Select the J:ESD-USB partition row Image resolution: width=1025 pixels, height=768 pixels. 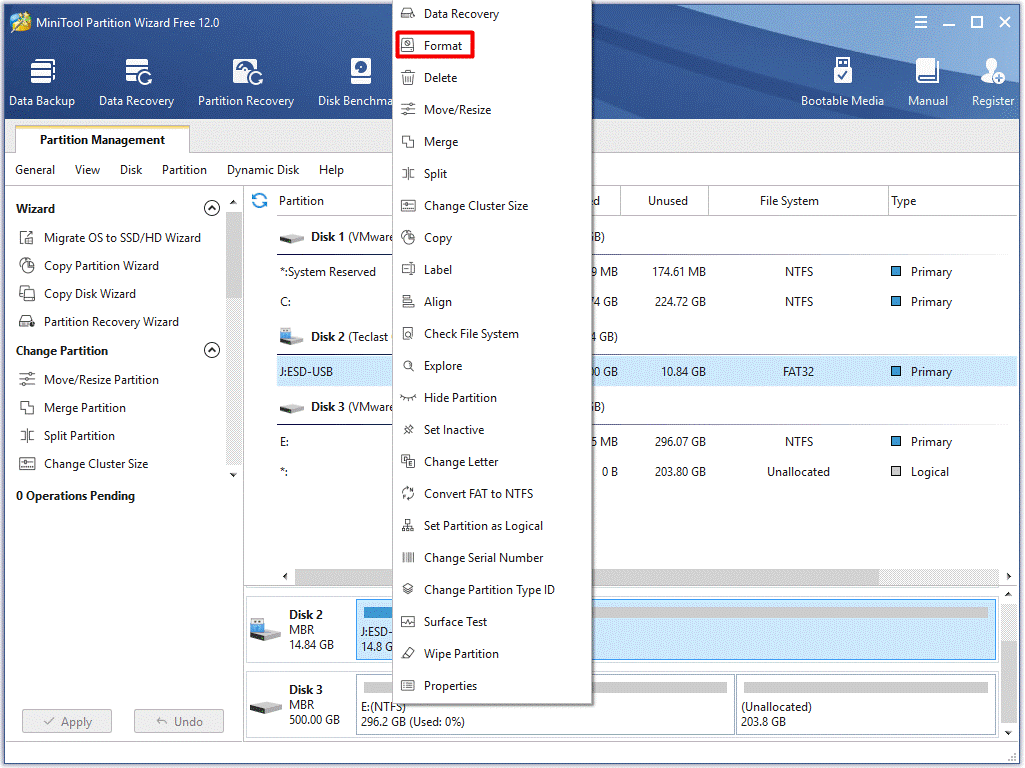coord(647,372)
